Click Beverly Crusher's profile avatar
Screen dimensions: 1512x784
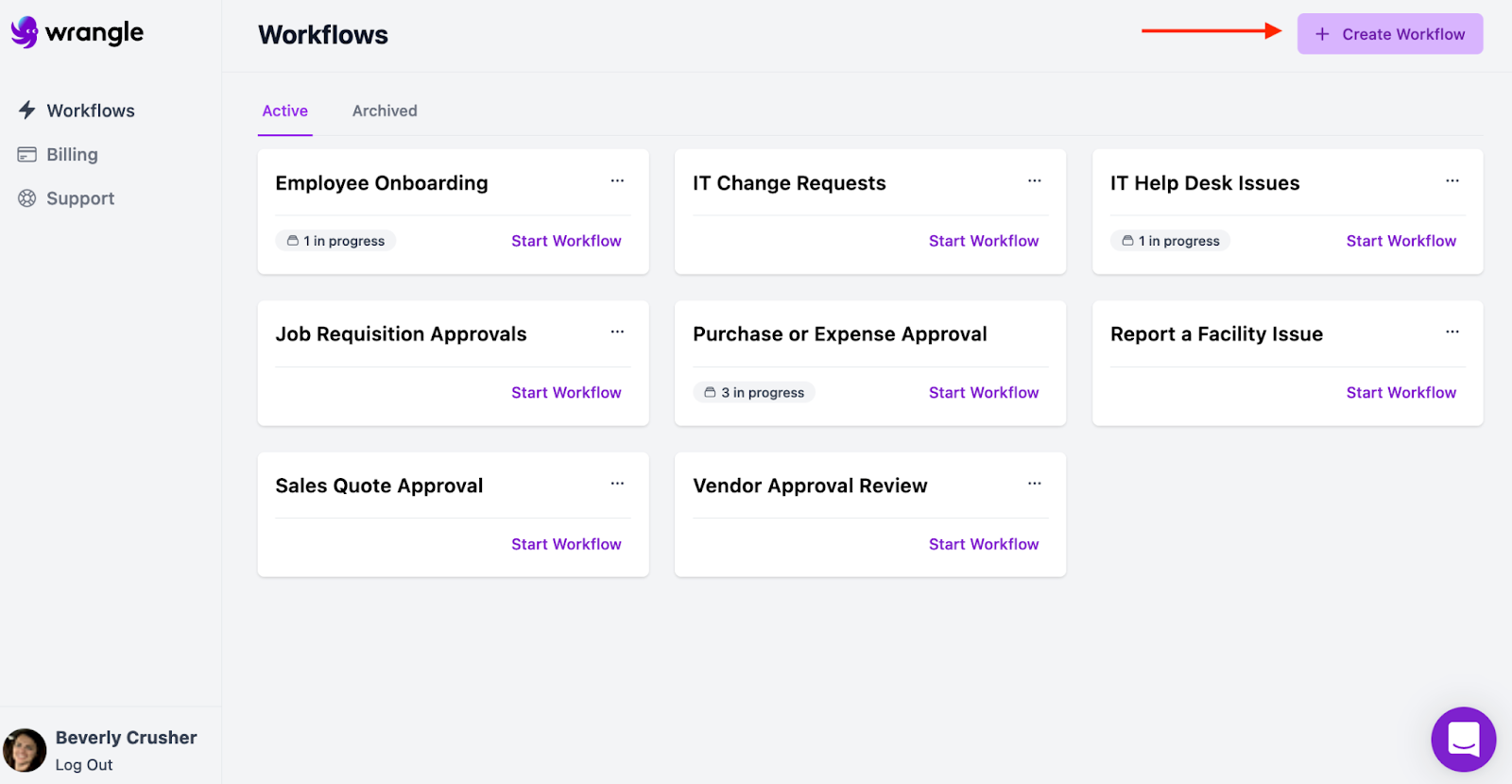point(25,750)
